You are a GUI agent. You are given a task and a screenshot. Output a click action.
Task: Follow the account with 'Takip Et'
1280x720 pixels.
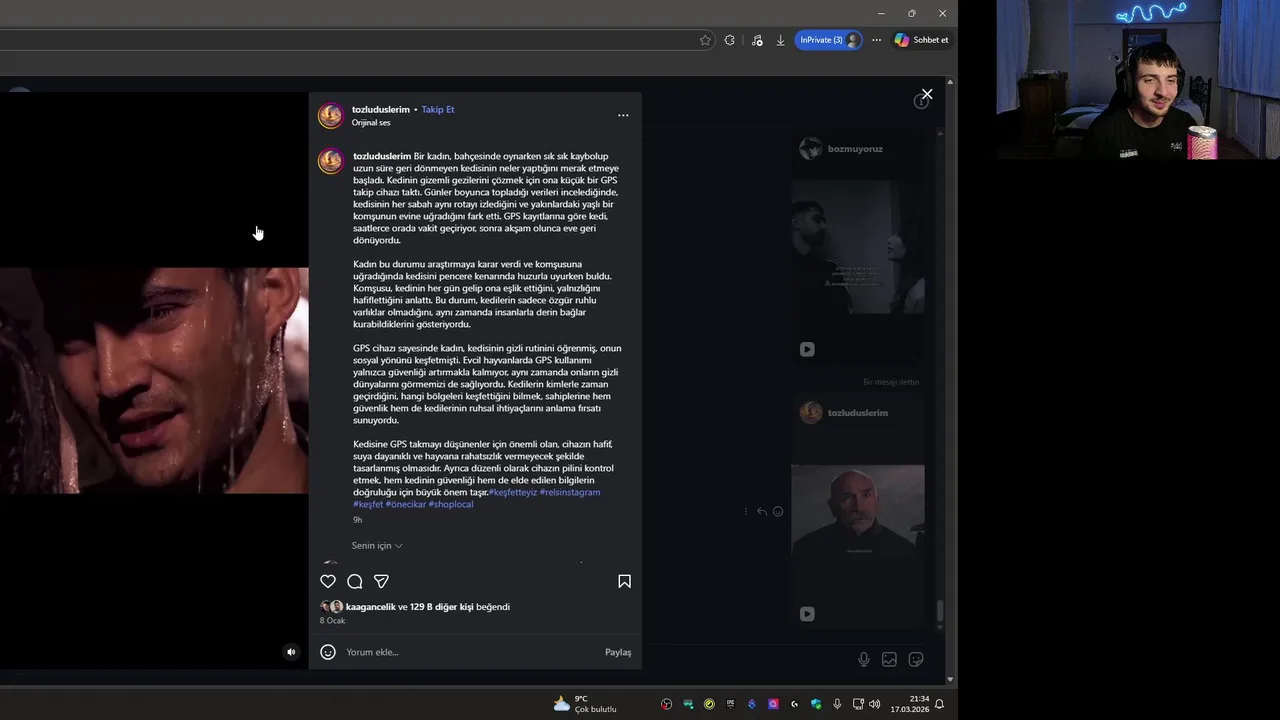click(438, 109)
